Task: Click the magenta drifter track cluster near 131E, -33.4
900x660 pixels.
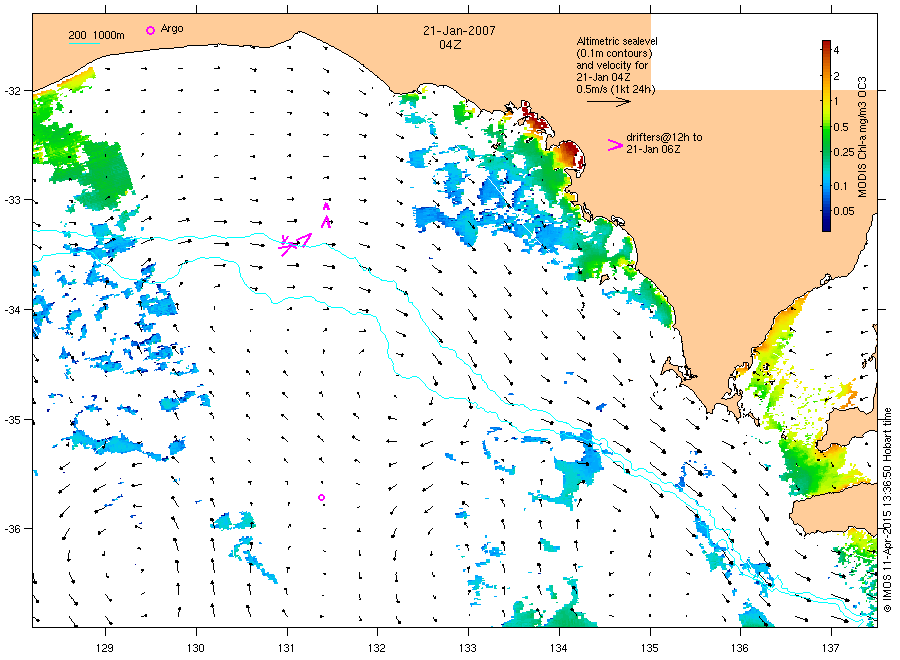Action: click(x=295, y=244)
